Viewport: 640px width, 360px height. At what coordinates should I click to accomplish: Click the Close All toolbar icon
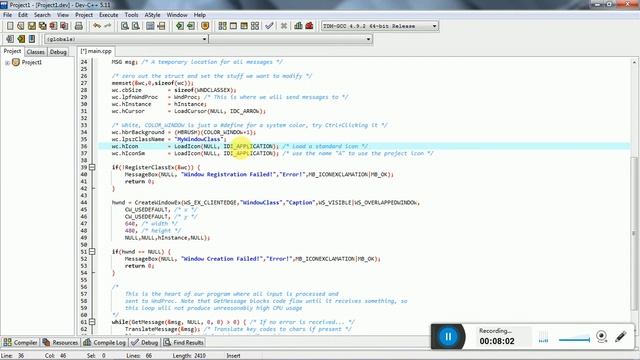click(x=64, y=26)
